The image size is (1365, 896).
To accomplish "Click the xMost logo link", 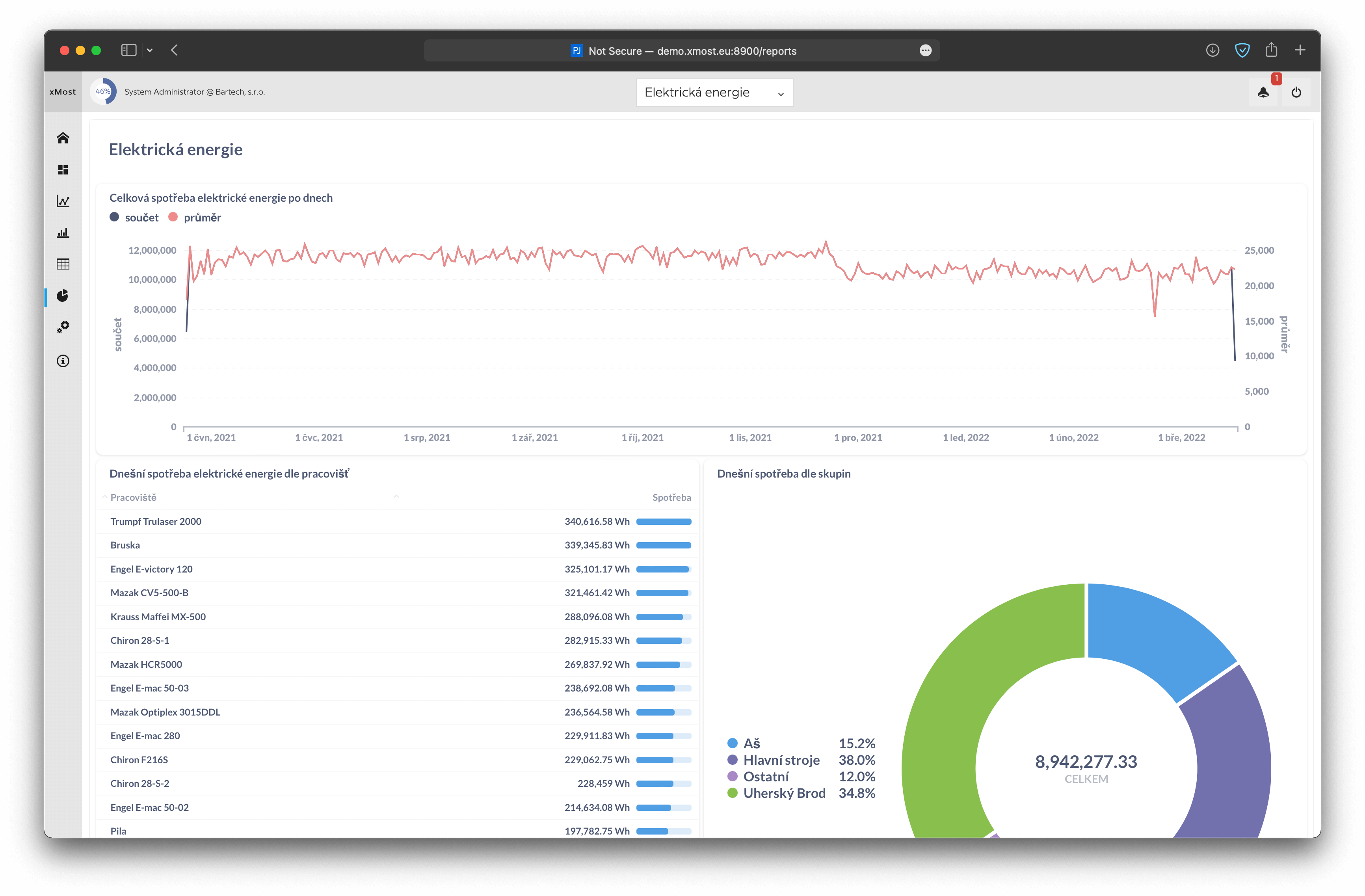I will tap(63, 92).
